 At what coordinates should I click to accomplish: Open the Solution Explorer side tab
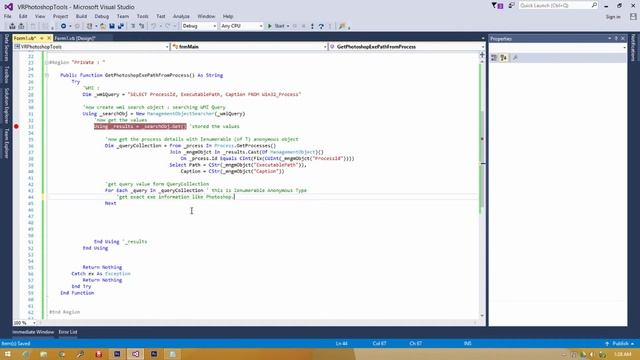[x=7, y=105]
